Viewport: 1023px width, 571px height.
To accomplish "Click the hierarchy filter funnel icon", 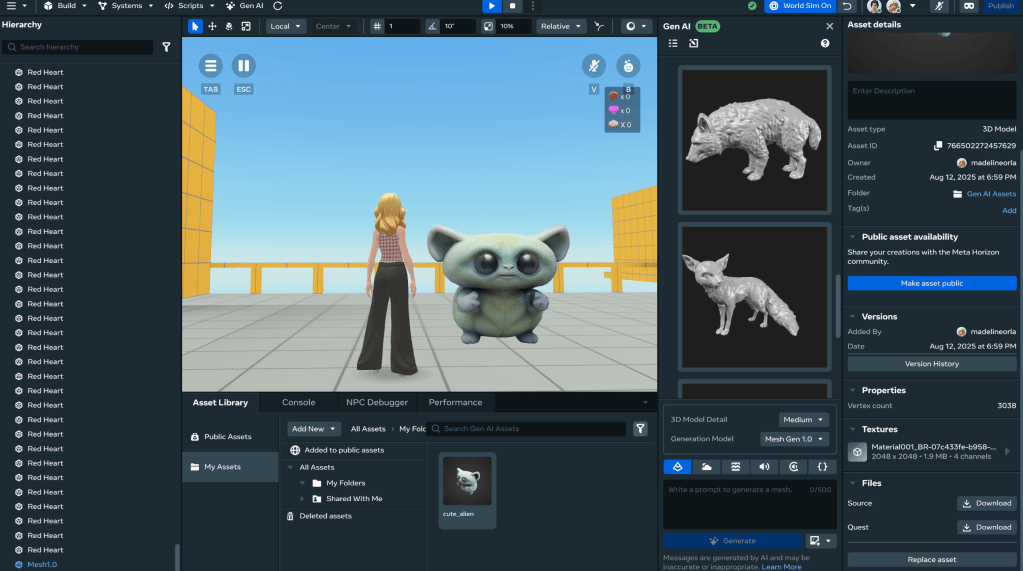I will click(x=166, y=47).
